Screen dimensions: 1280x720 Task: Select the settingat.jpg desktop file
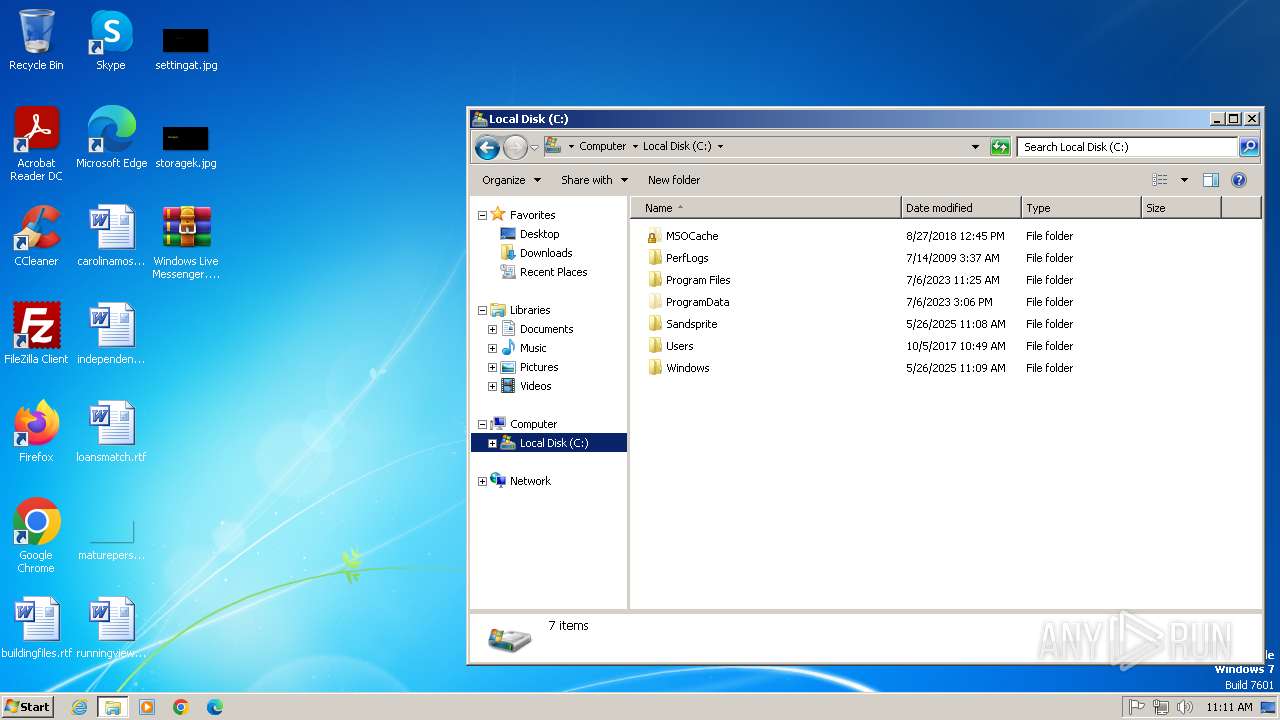pos(186,46)
